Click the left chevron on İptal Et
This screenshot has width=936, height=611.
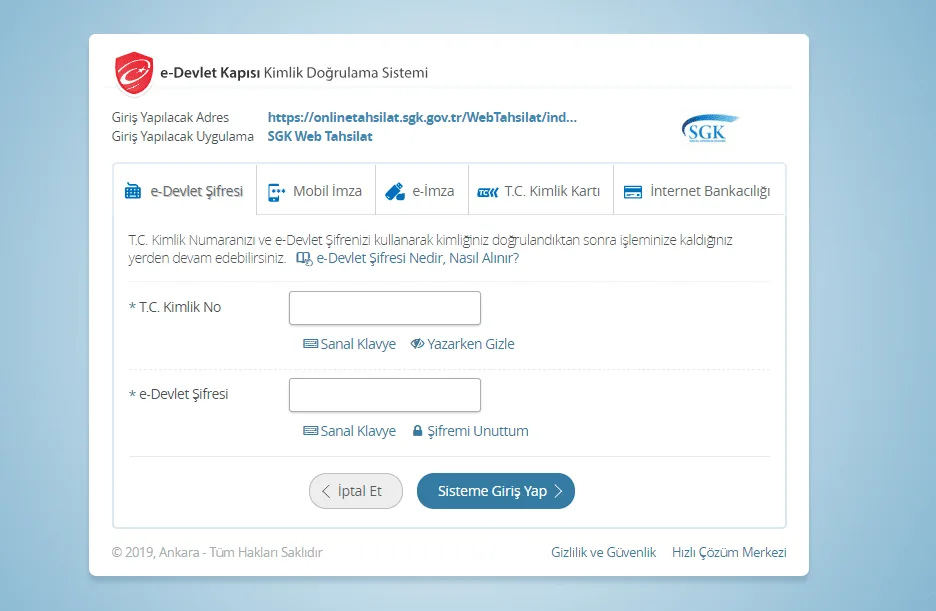click(326, 491)
